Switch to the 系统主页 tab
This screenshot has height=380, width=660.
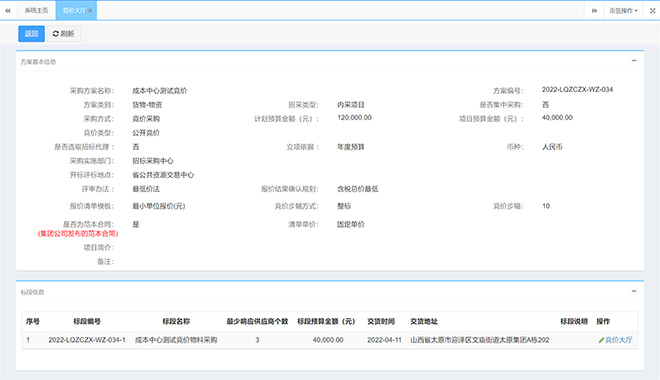pyautogui.click(x=36, y=11)
